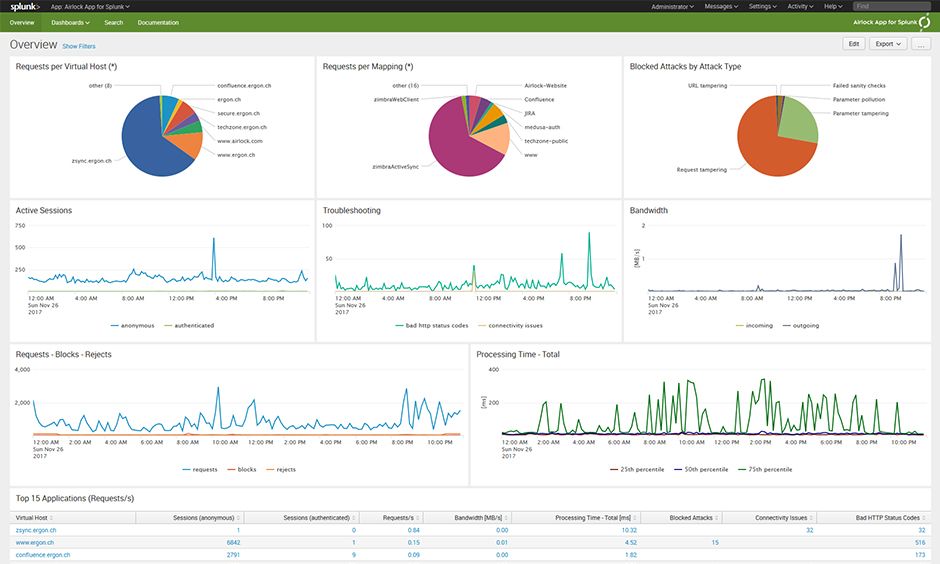This screenshot has width=940, height=564.
Task: Toggle the incoming legend in Bandwidth
Action: tap(754, 325)
